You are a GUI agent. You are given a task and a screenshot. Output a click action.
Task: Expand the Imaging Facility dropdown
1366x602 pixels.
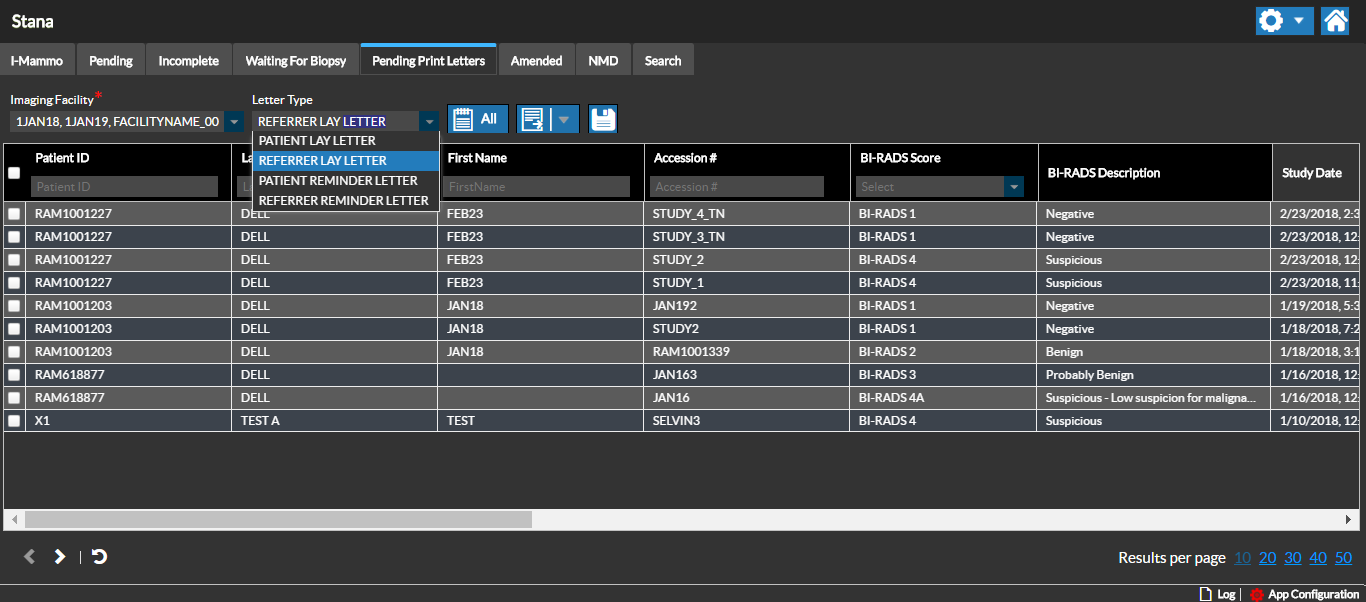(x=234, y=122)
